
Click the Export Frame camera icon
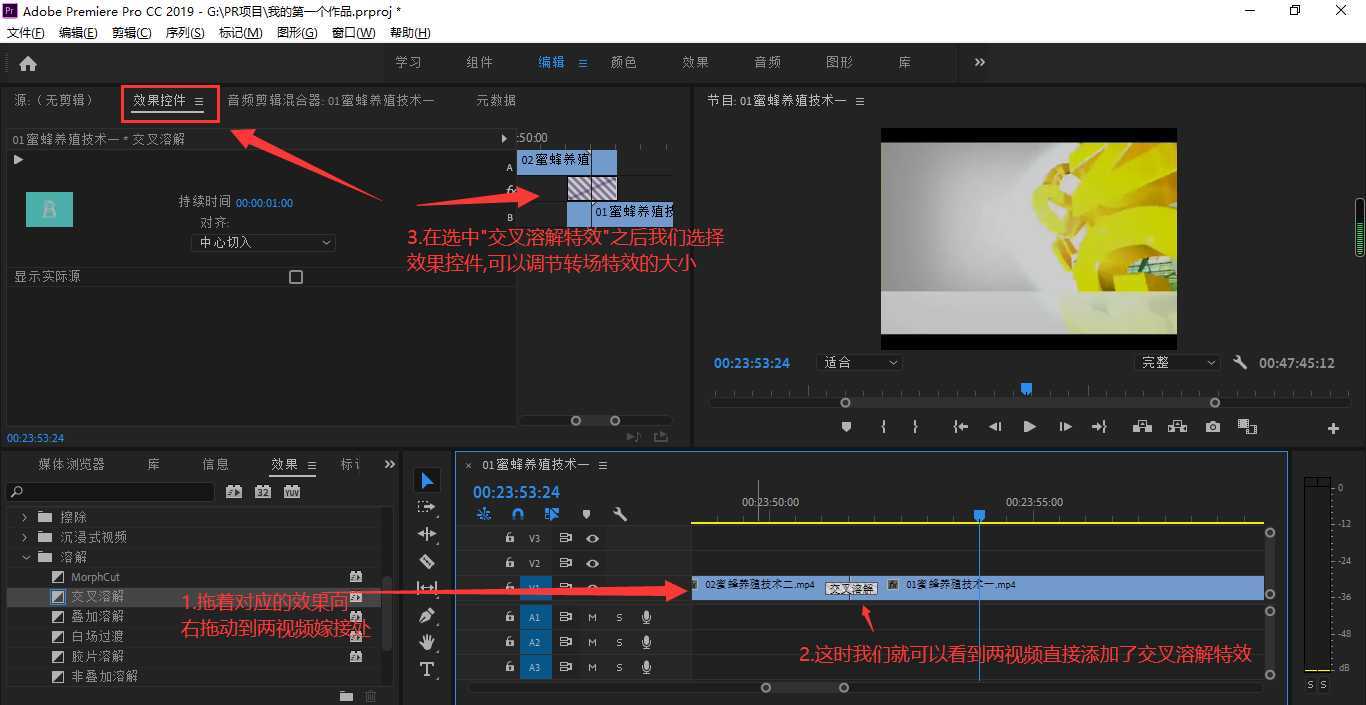[1213, 427]
